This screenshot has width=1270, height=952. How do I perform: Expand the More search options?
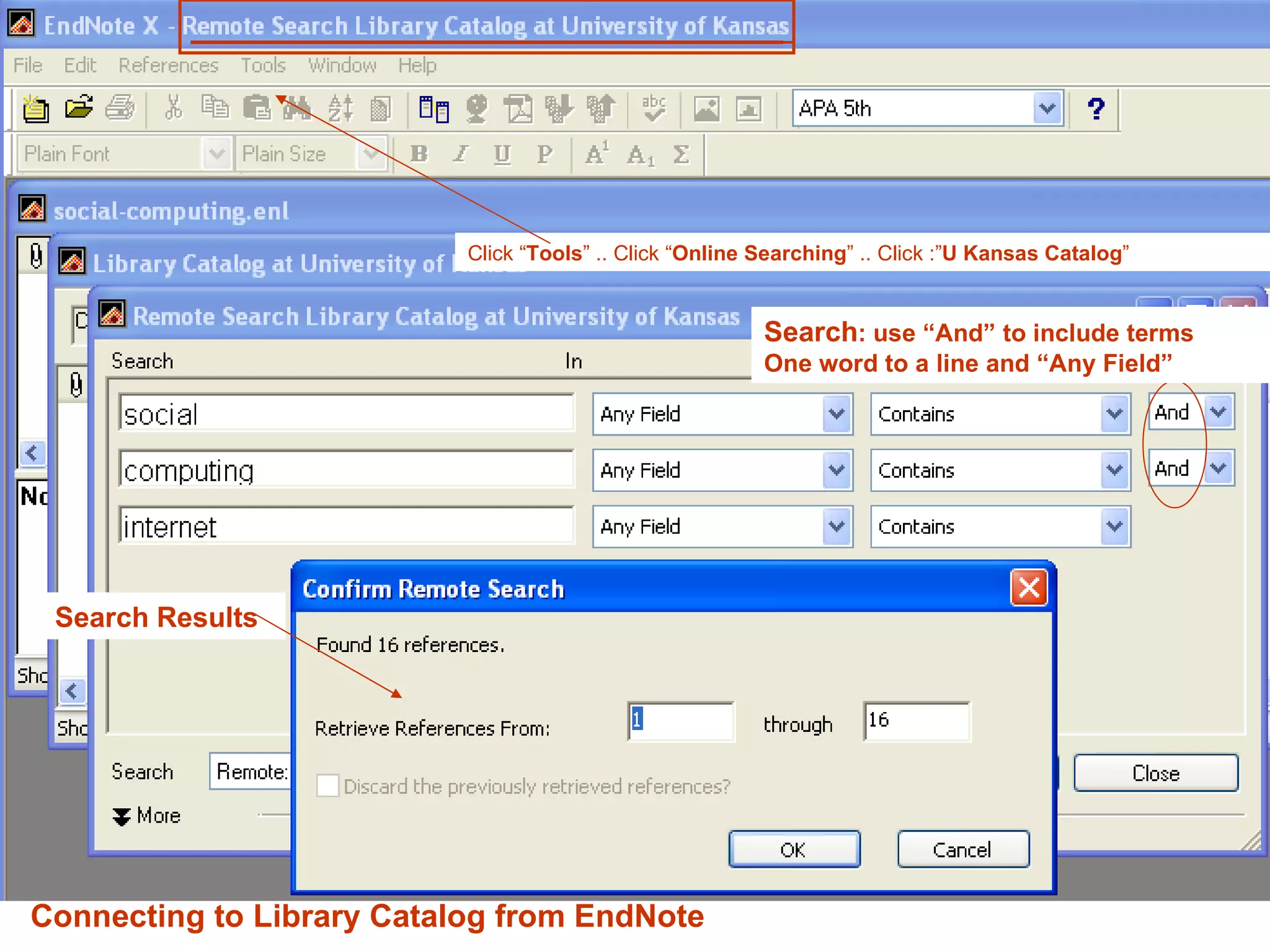click(146, 816)
